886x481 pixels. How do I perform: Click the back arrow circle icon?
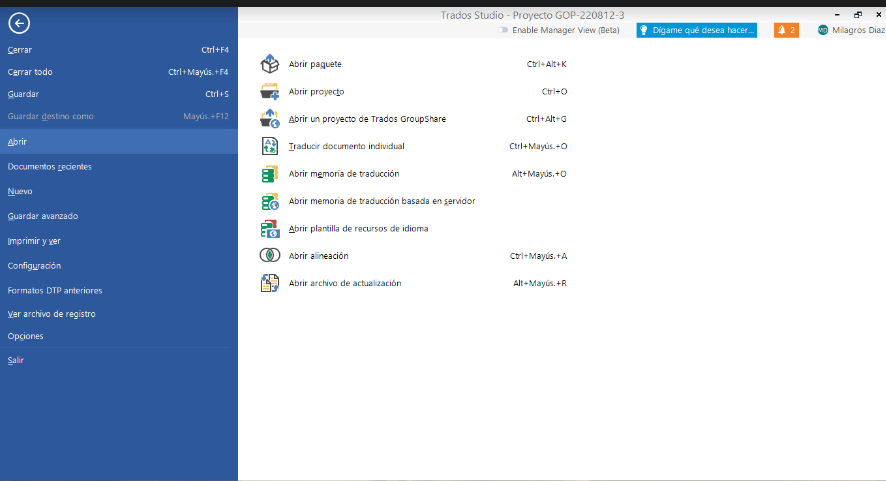coord(19,23)
